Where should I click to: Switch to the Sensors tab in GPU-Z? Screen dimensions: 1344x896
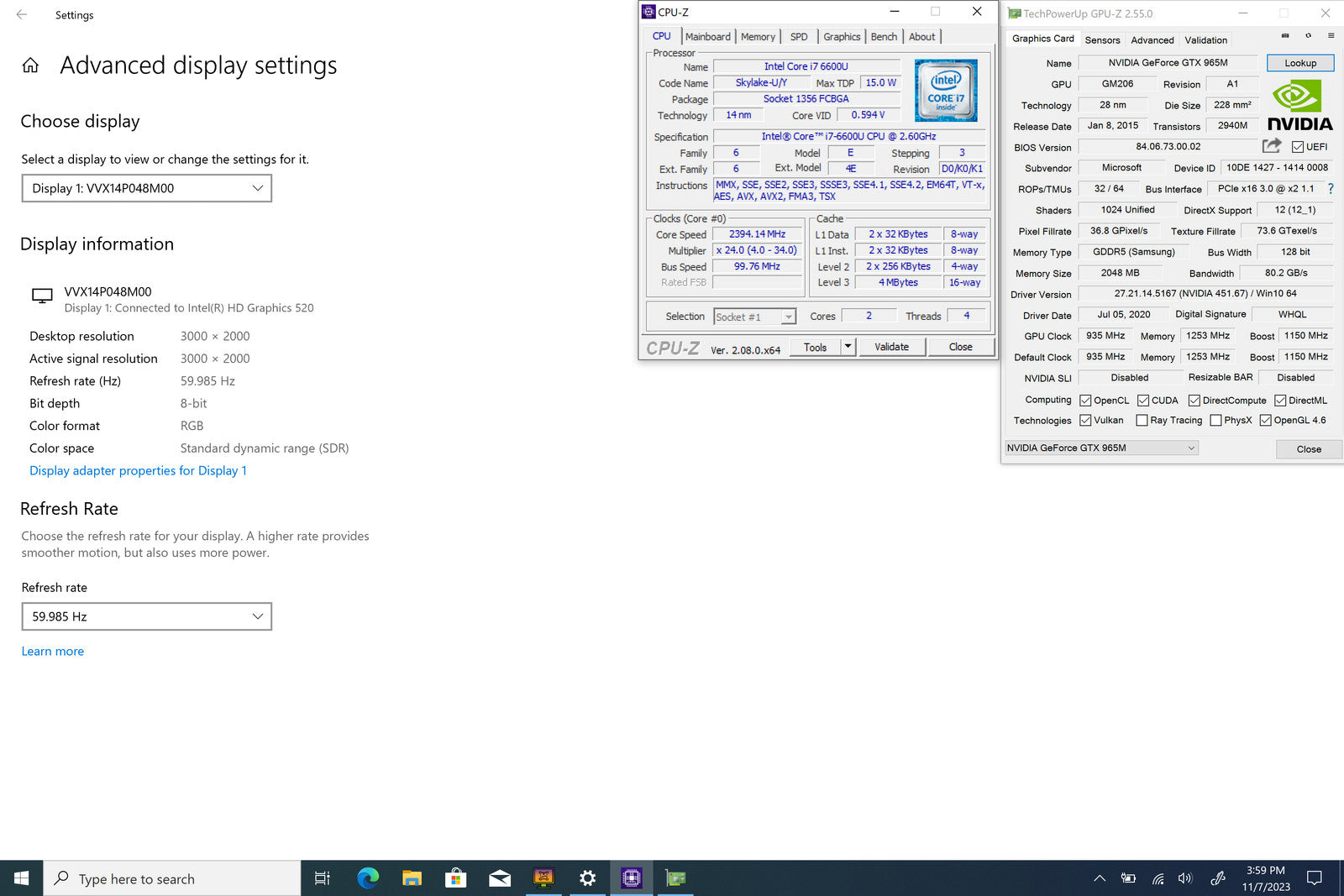click(1102, 40)
